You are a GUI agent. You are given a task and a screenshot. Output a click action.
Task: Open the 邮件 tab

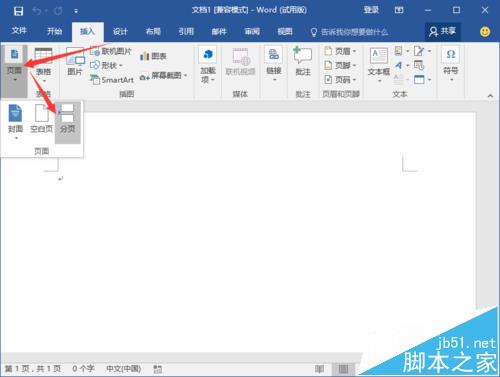click(x=219, y=31)
